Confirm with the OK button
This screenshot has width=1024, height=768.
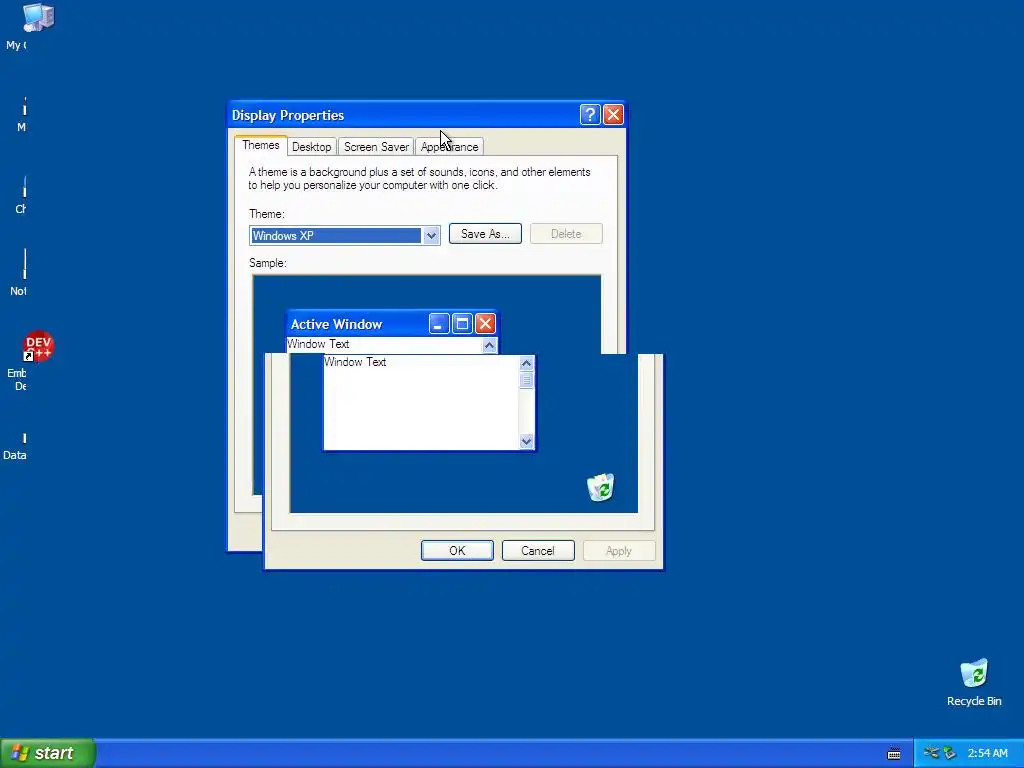457,551
